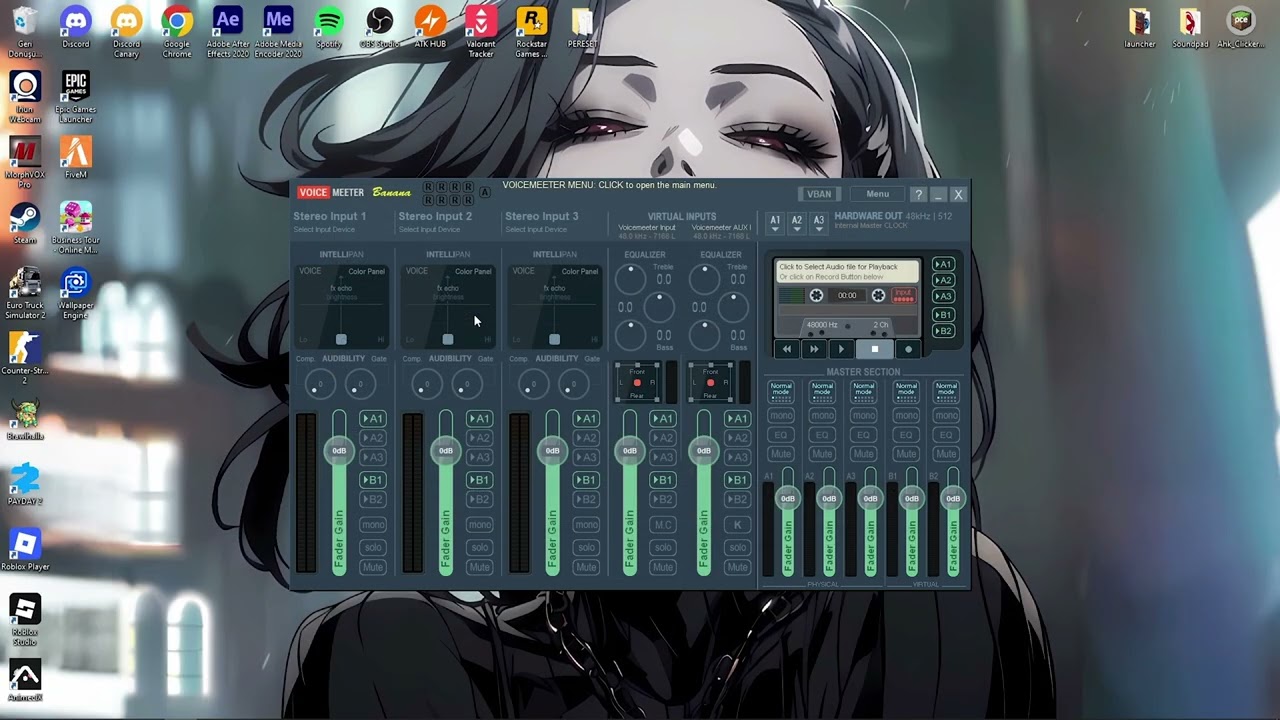
Task: Open Rockstar Games launcher icon
Action: pos(532,32)
